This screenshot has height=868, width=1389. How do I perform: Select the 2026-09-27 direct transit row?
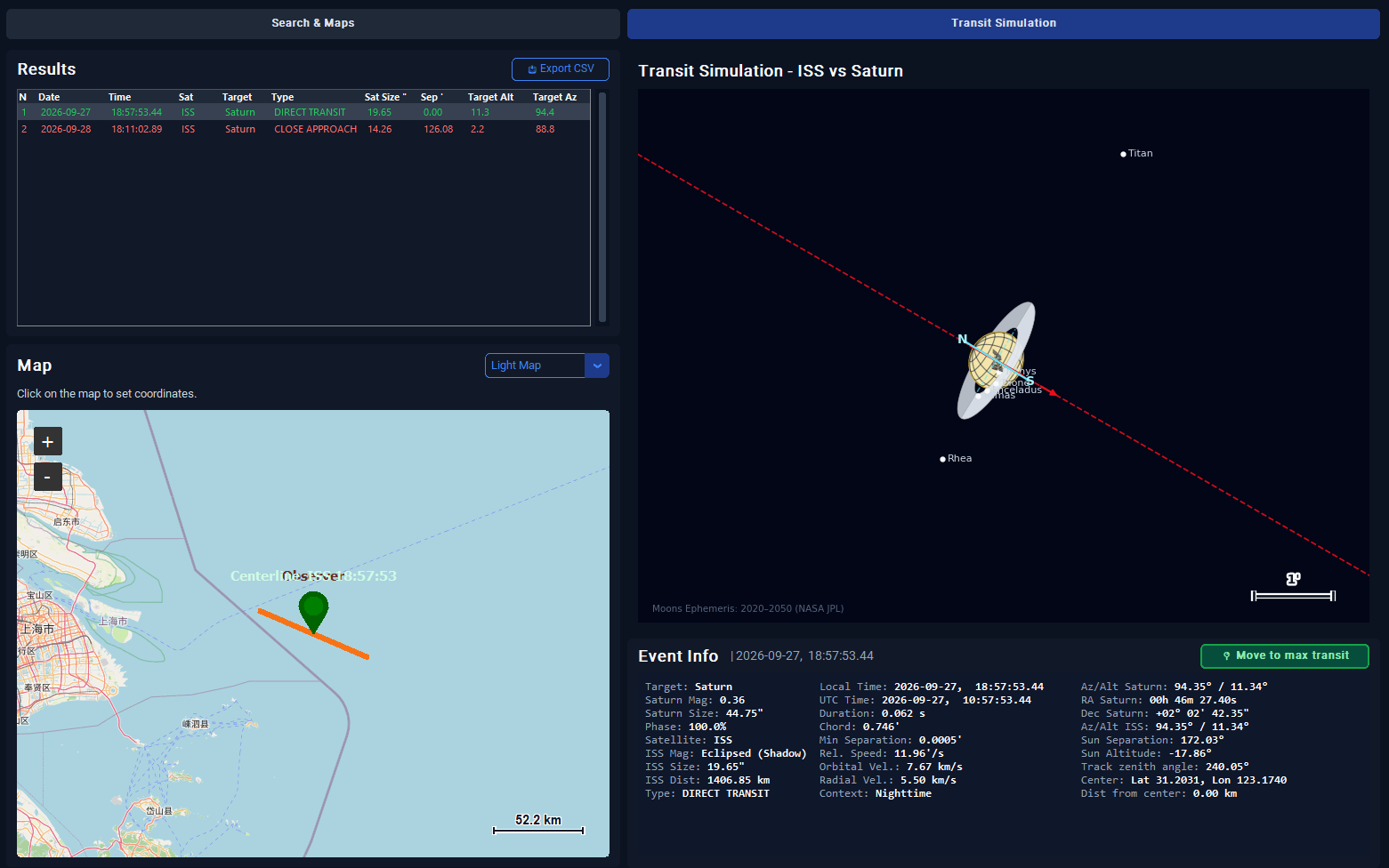303,112
